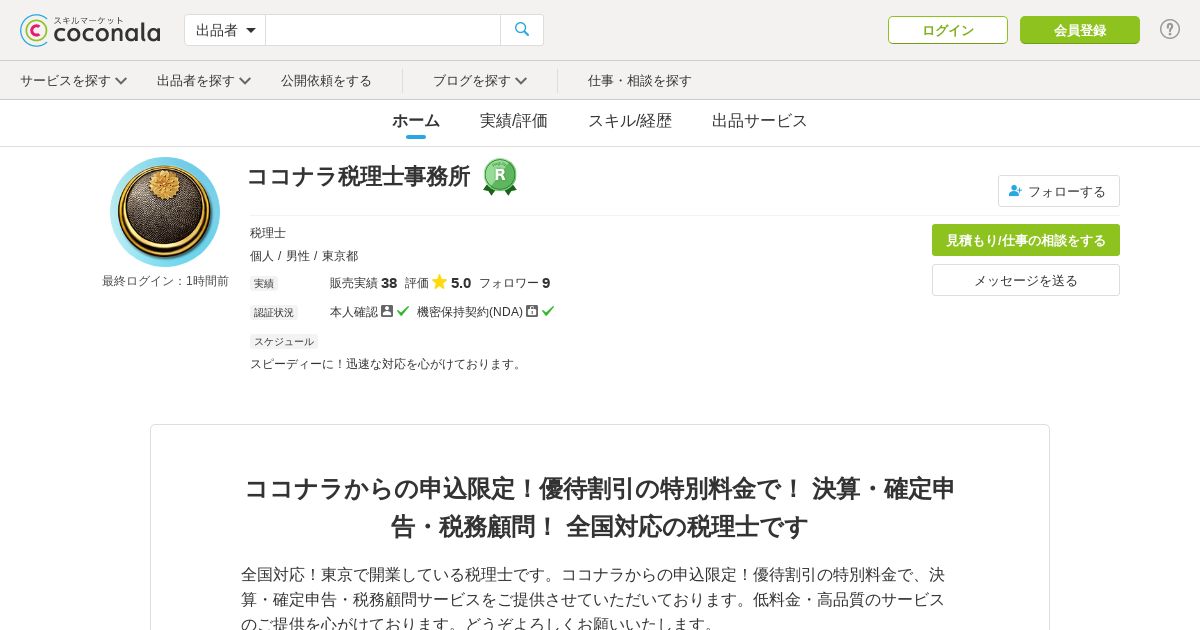Select the ホーム tab
1200x630 pixels.
416,121
